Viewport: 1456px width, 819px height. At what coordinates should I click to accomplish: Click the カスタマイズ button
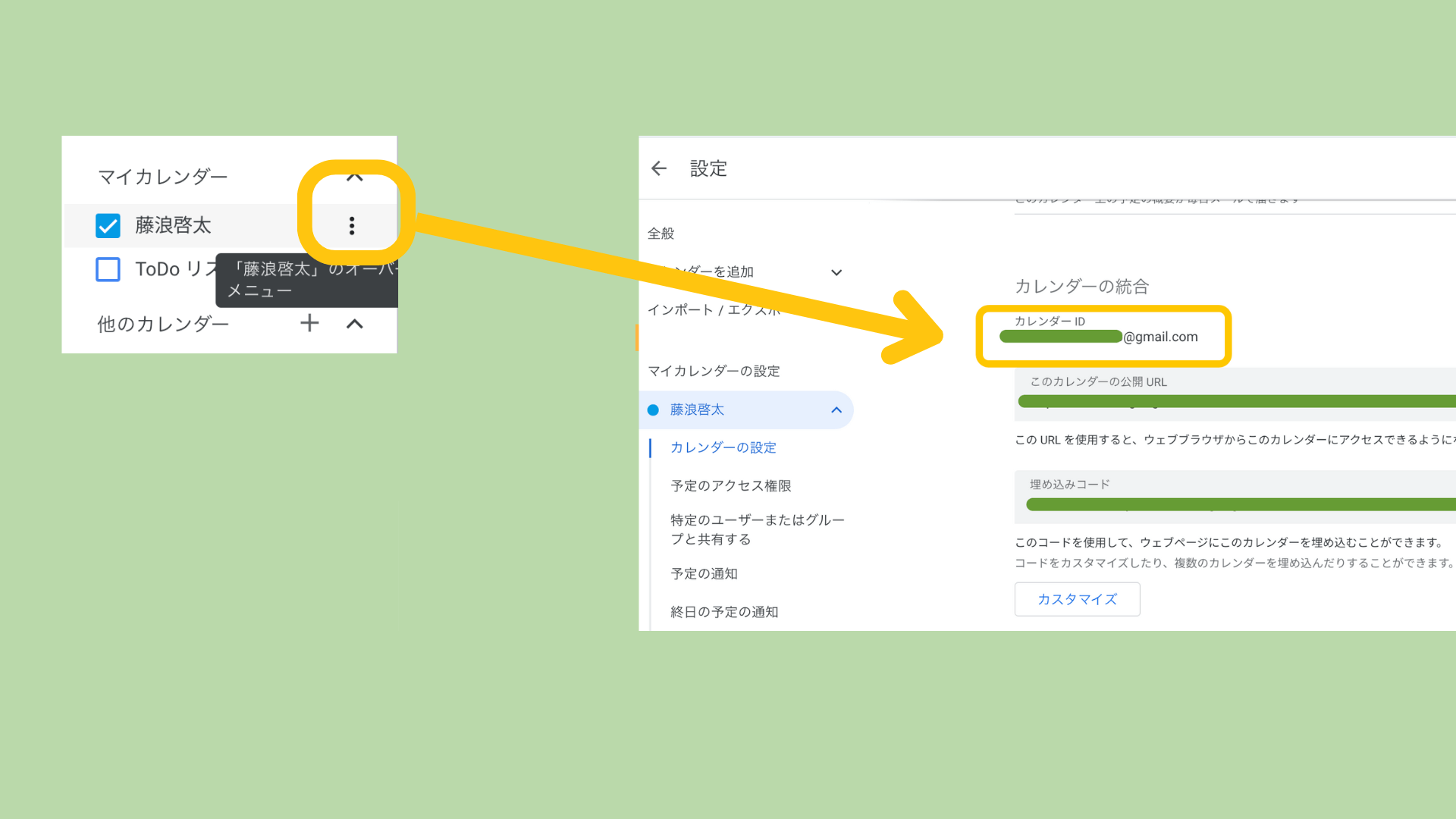[1077, 599]
